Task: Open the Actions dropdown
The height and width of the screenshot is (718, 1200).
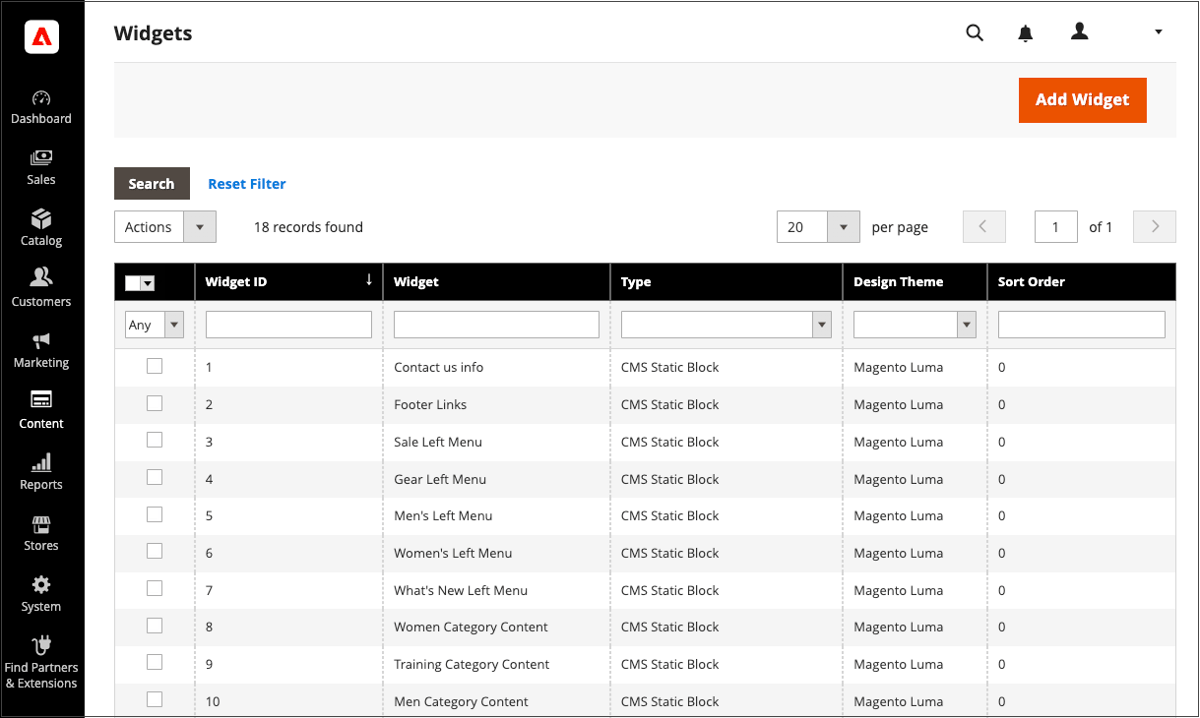Action: point(165,226)
